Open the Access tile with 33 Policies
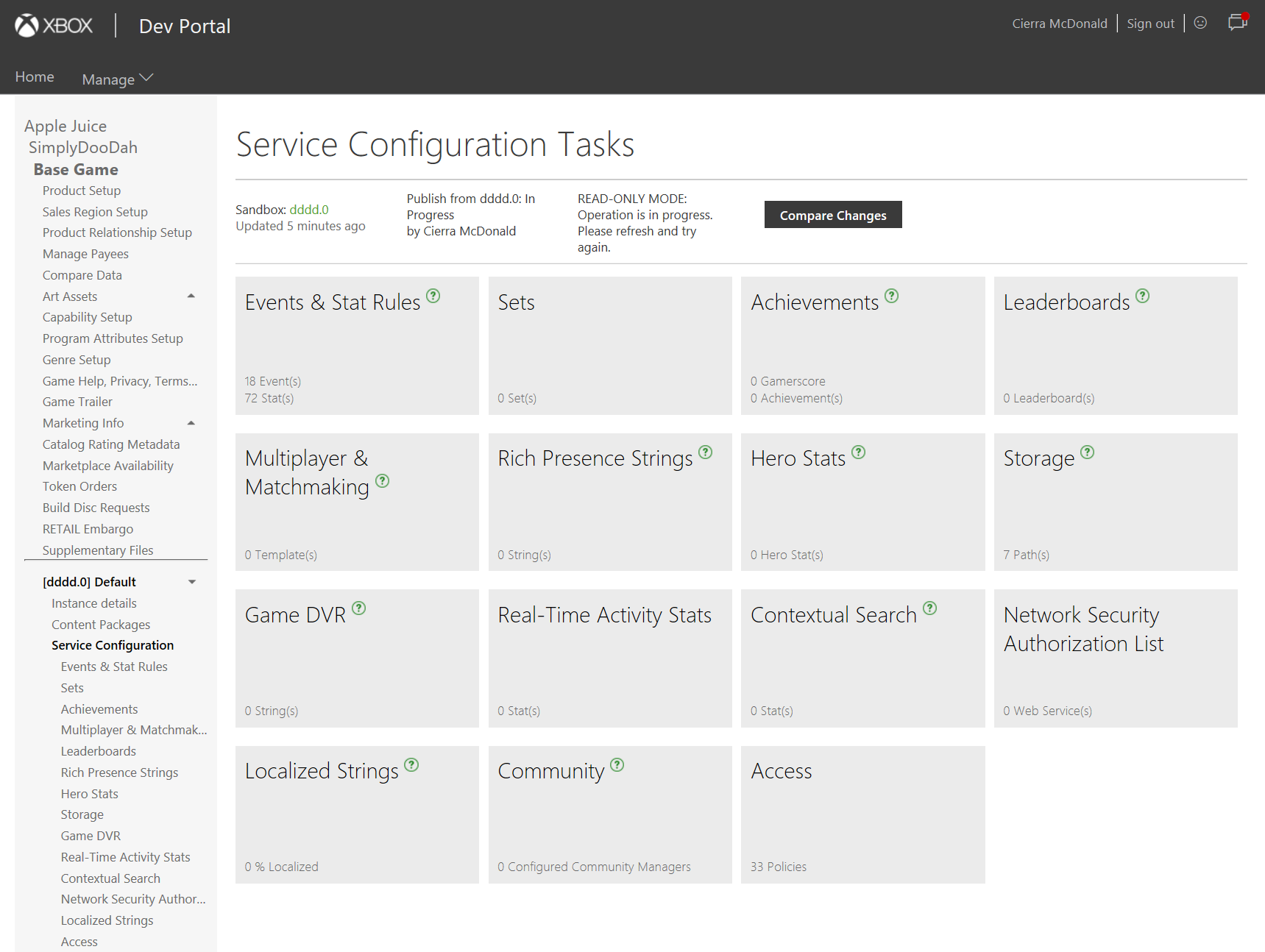The height and width of the screenshot is (952, 1265). pyautogui.click(x=862, y=814)
